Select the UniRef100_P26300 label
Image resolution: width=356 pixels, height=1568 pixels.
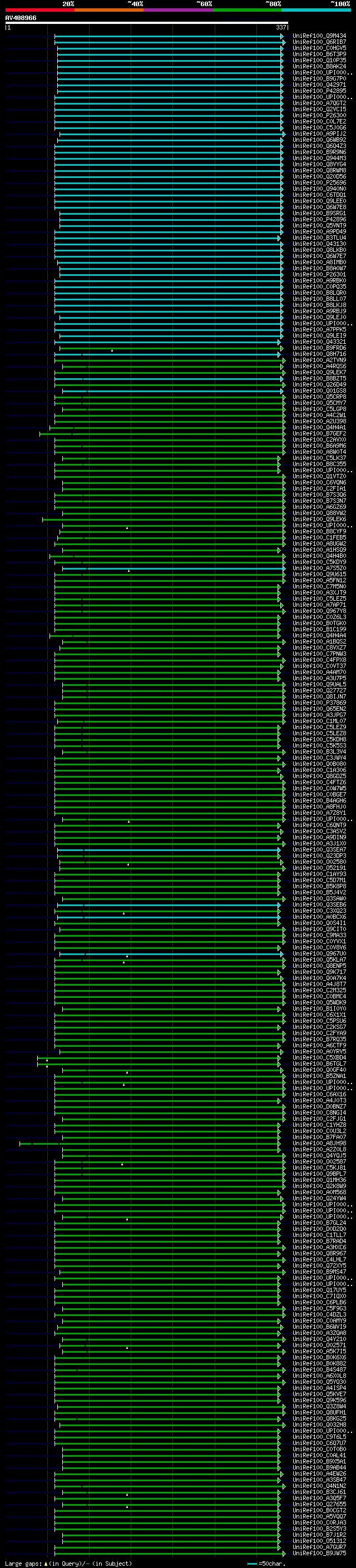(319, 116)
